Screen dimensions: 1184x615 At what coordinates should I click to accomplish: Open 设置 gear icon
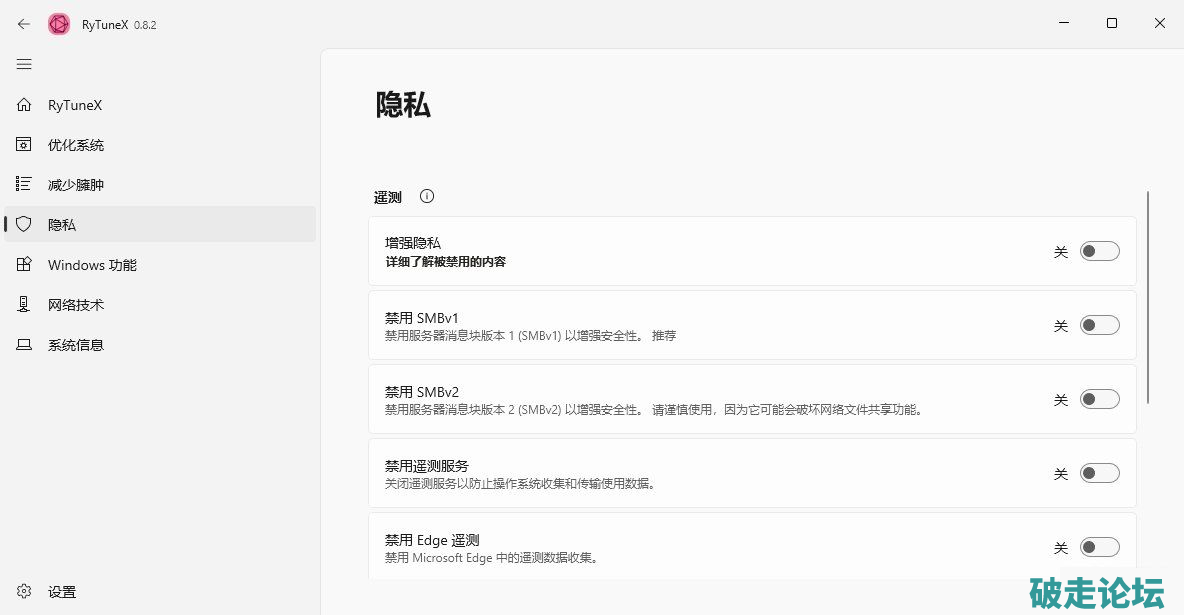click(24, 592)
